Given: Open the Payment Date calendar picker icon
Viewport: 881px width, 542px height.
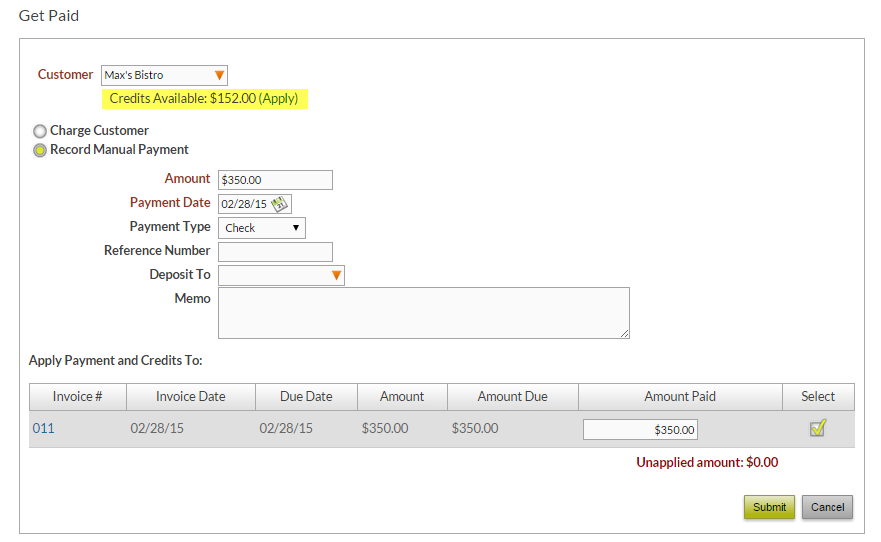Looking at the screenshot, I should click(x=279, y=204).
